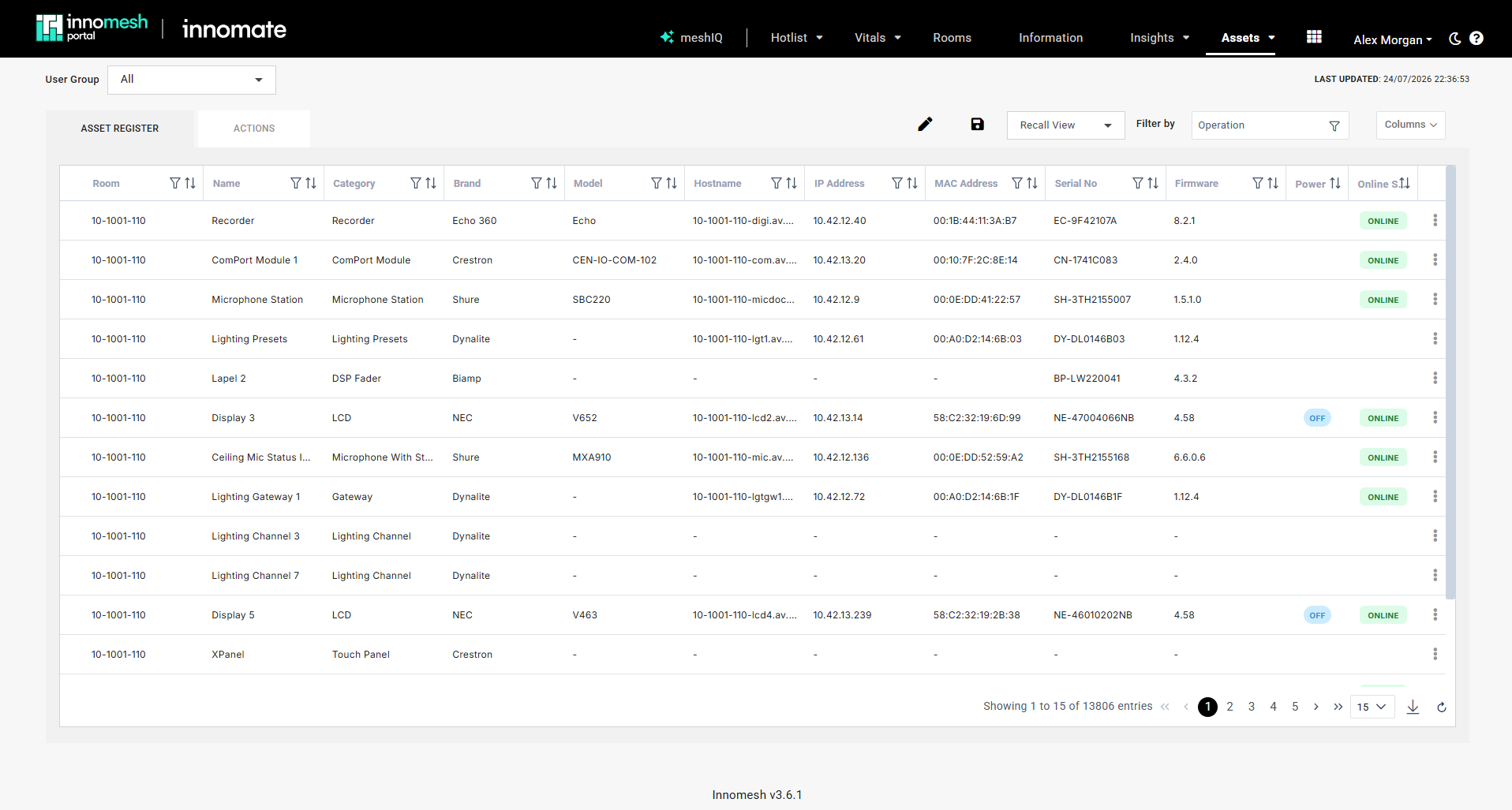The width and height of the screenshot is (1512, 810).
Task: Sort by the Room column
Action: click(190, 183)
